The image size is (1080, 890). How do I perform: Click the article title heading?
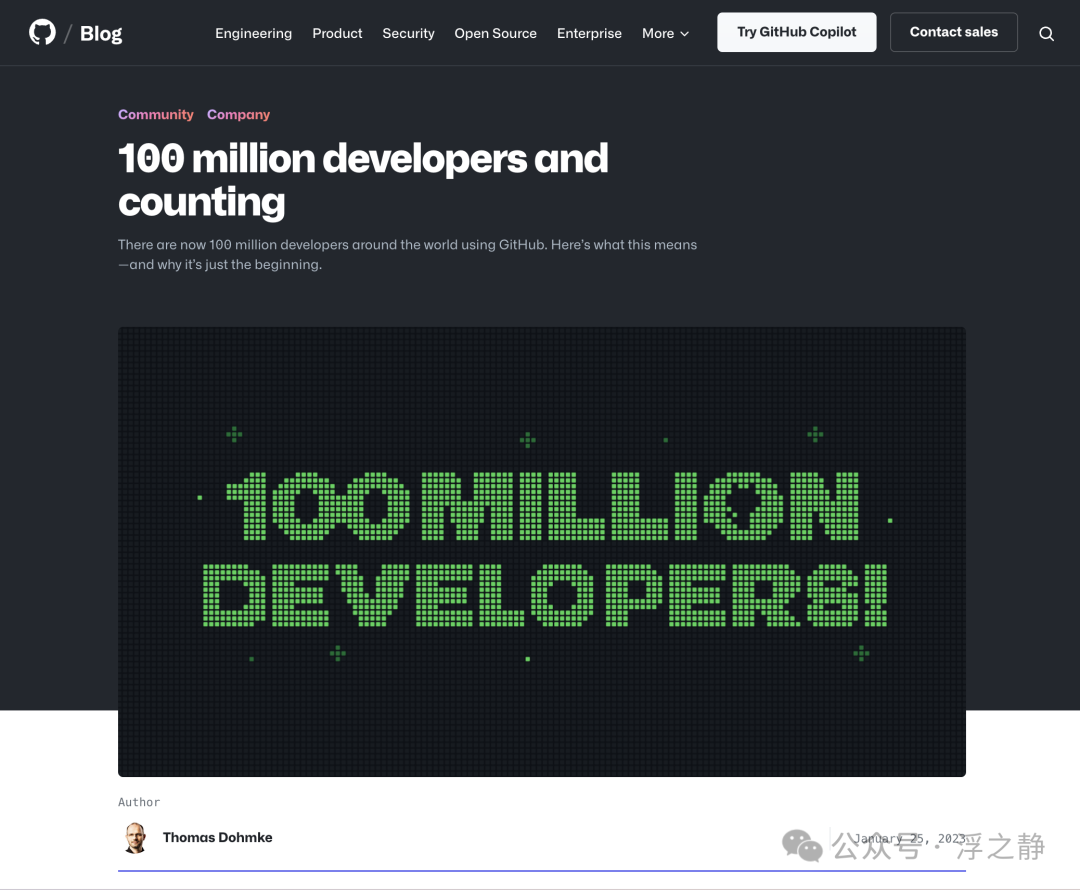[x=363, y=180]
